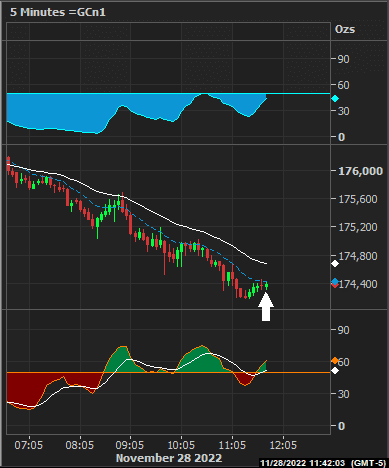Click the 30 label in the top indicator panel
389x468 pixels.
tap(343, 111)
